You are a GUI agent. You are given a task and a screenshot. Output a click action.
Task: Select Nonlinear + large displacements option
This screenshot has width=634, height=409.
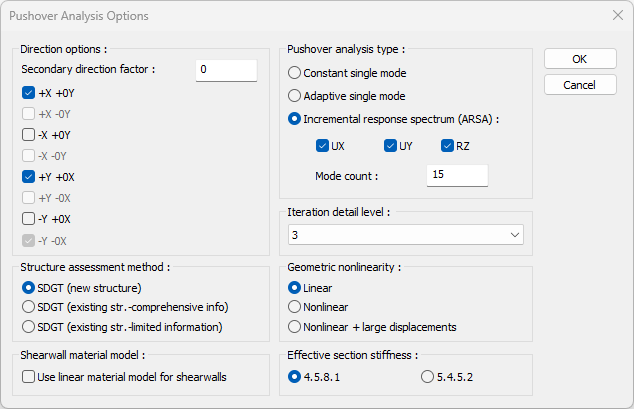[295, 326]
